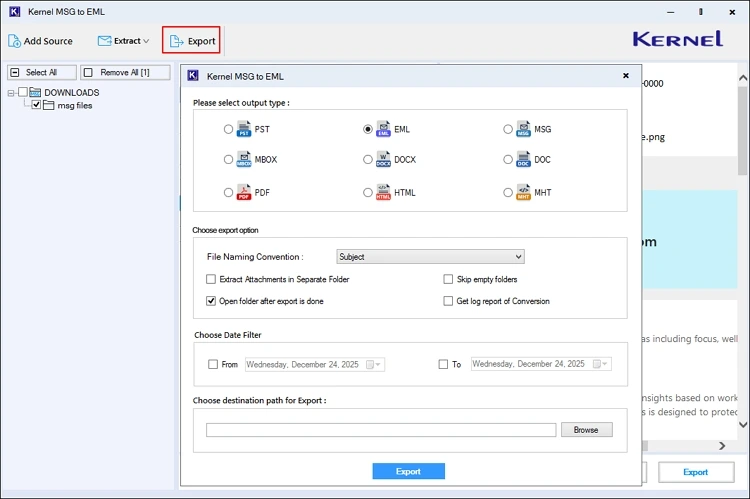750x499 pixels.
Task: Select HTML output type radio button
Action: click(x=368, y=192)
